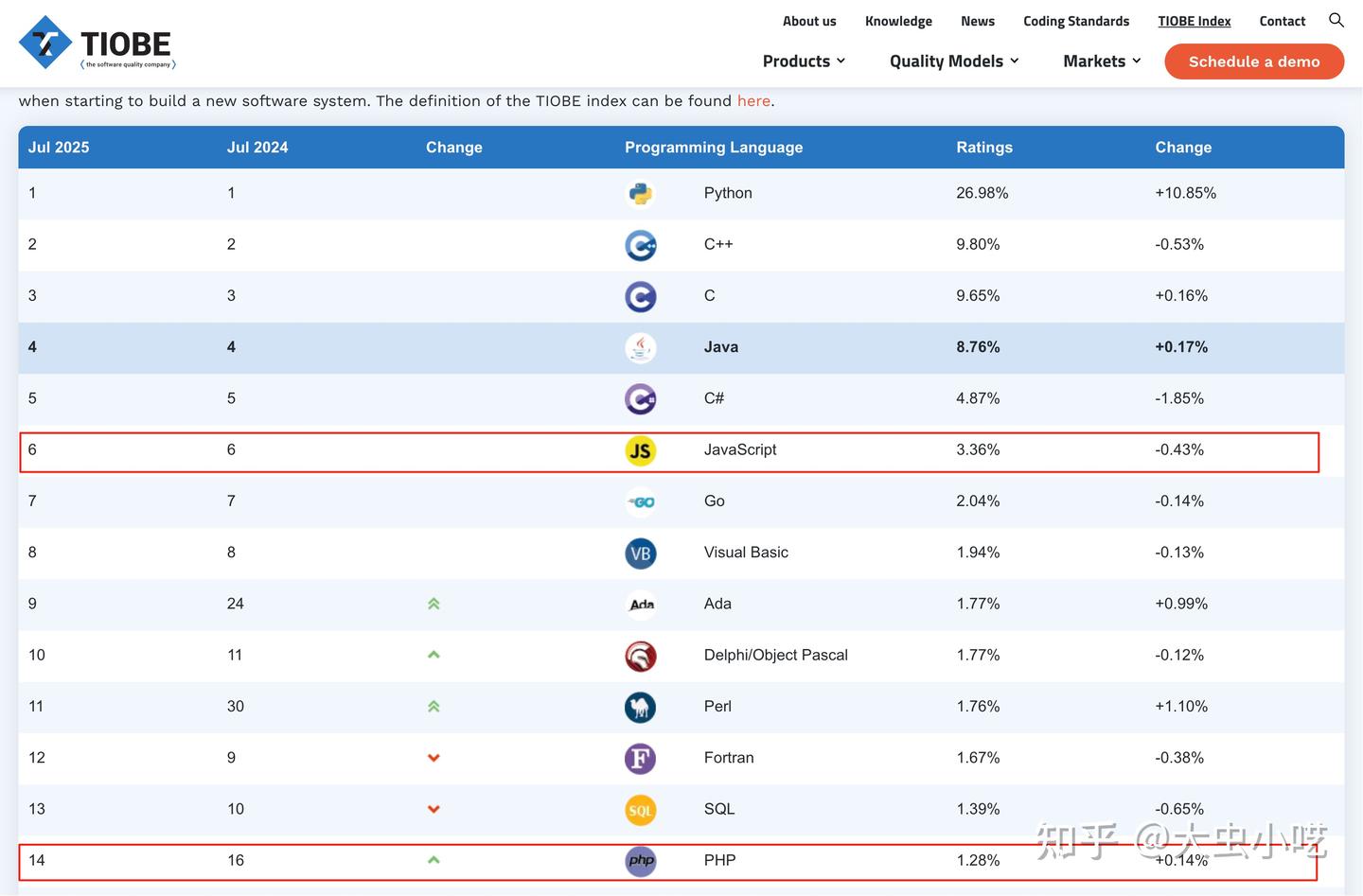The image size is (1363, 896).
Task: Click the JavaScript JS logo icon
Action: tap(641, 450)
